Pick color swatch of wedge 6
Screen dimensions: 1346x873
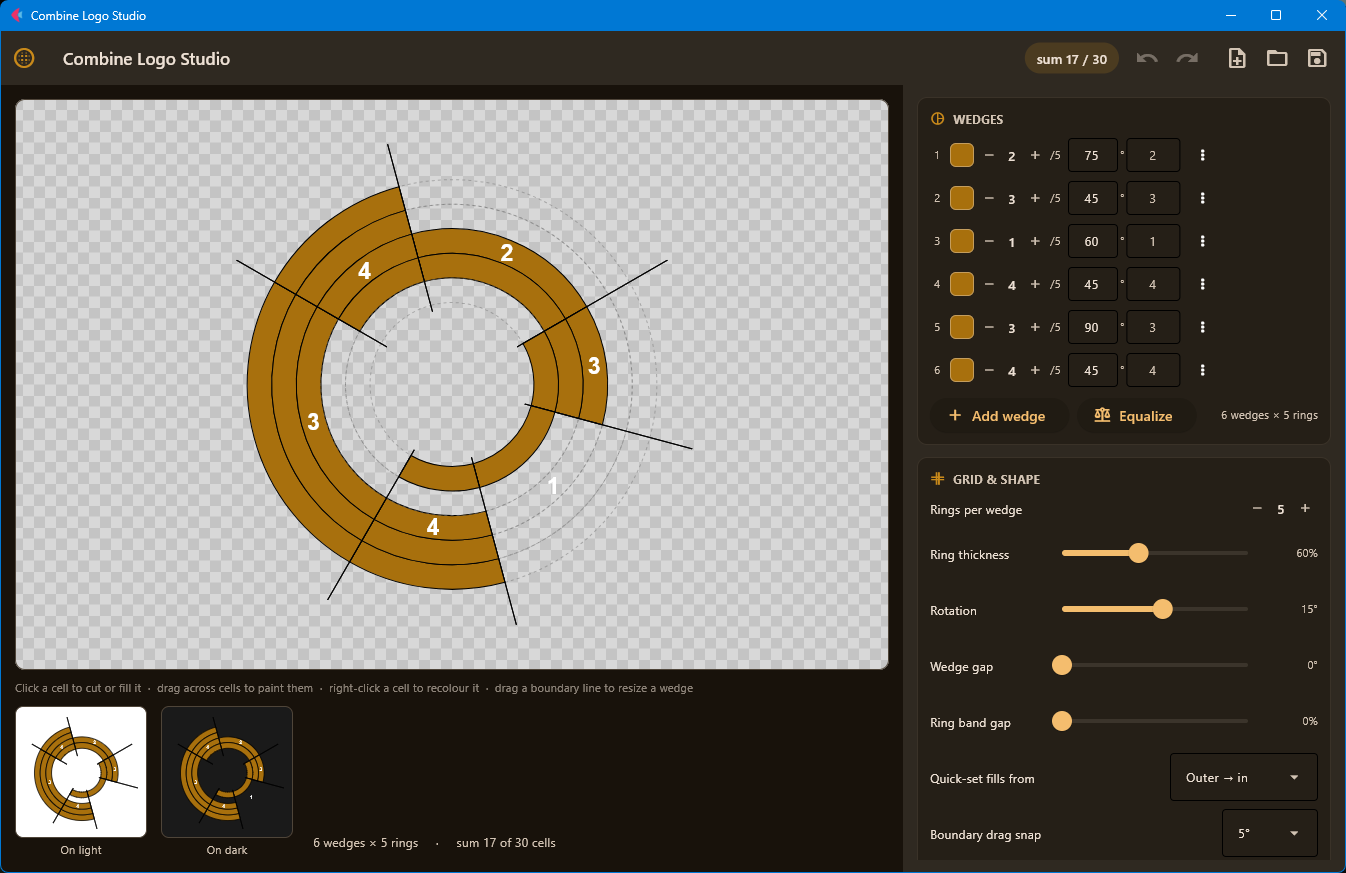tap(961, 370)
